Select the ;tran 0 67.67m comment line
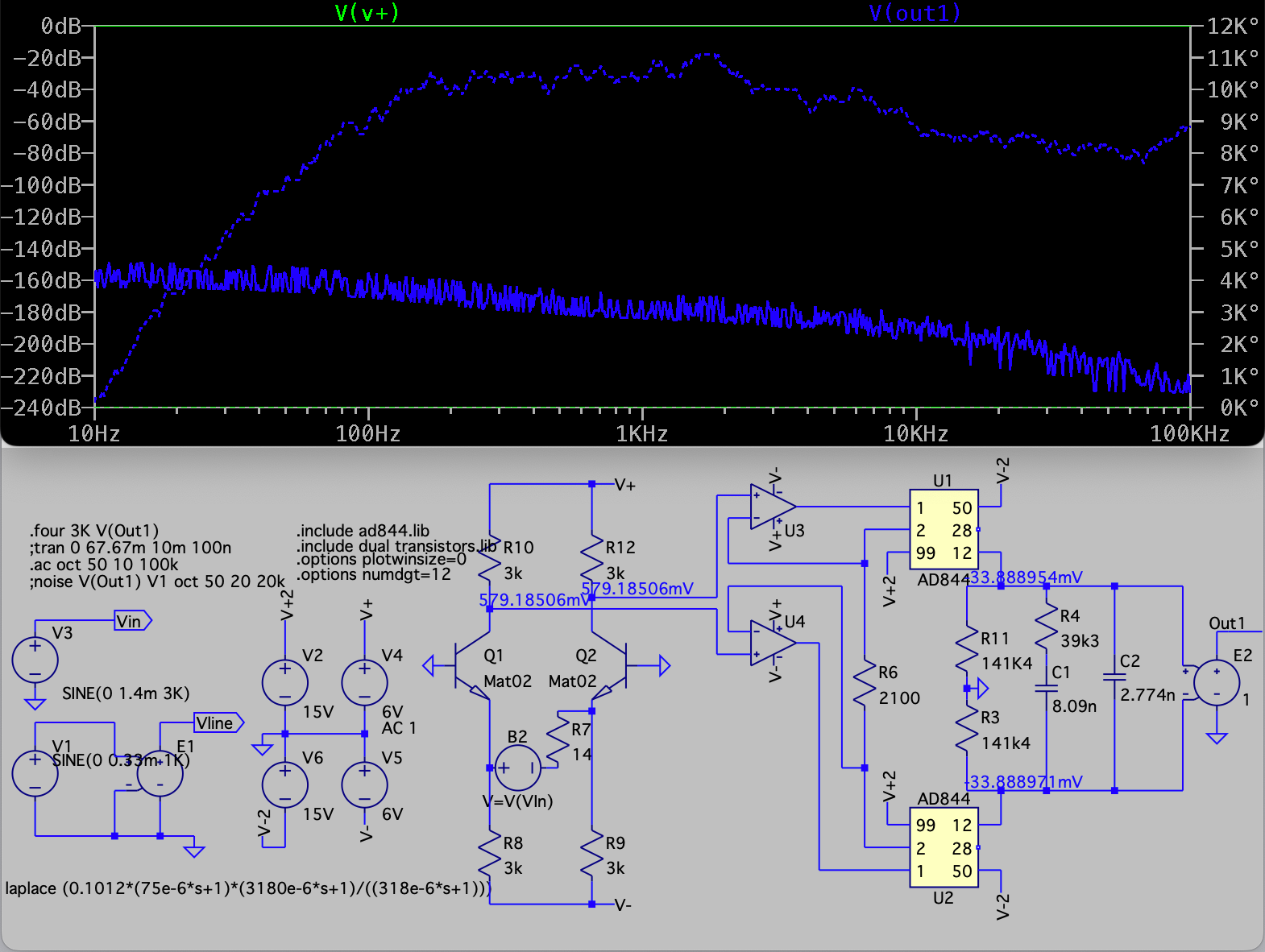1265x952 pixels. click(x=131, y=548)
